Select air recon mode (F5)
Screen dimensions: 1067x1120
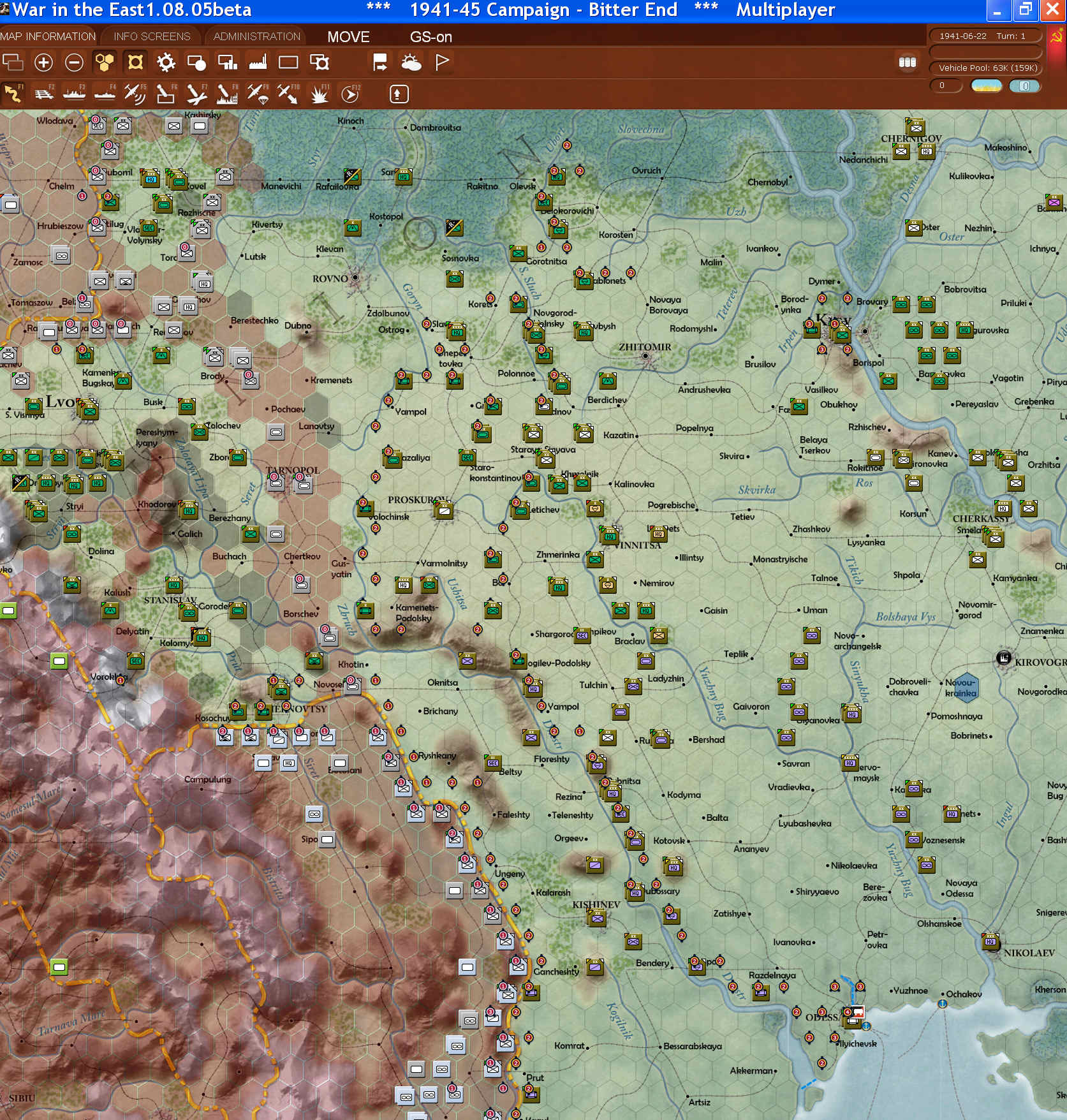(x=135, y=94)
